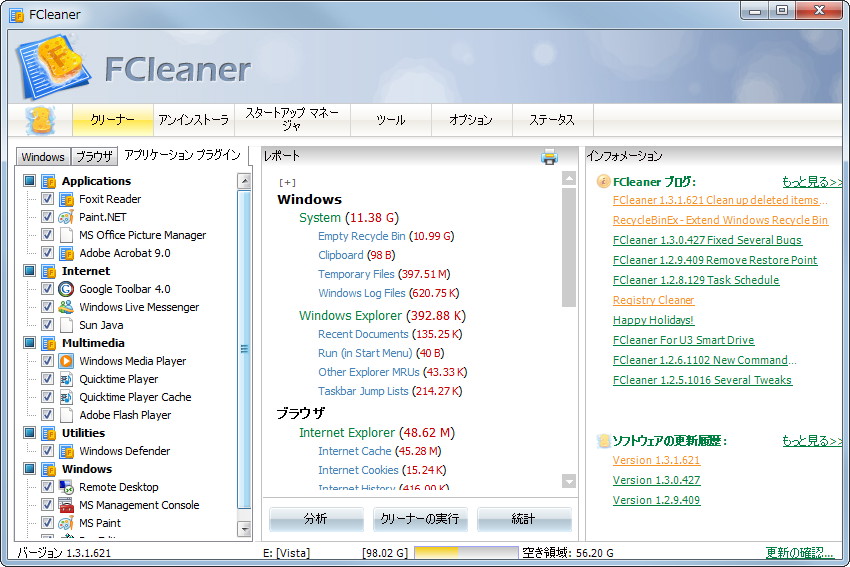Switch to the ブラウザ sub-tab
The image size is (850, 567).
click(94, 157)
